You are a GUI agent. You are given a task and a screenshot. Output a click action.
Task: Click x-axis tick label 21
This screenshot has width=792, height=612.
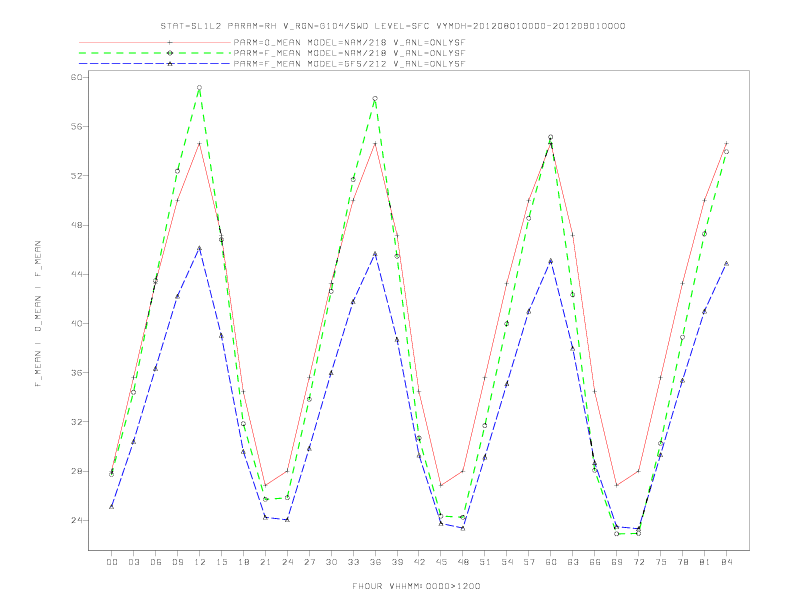pyautogui.click(x=266, y=562)
